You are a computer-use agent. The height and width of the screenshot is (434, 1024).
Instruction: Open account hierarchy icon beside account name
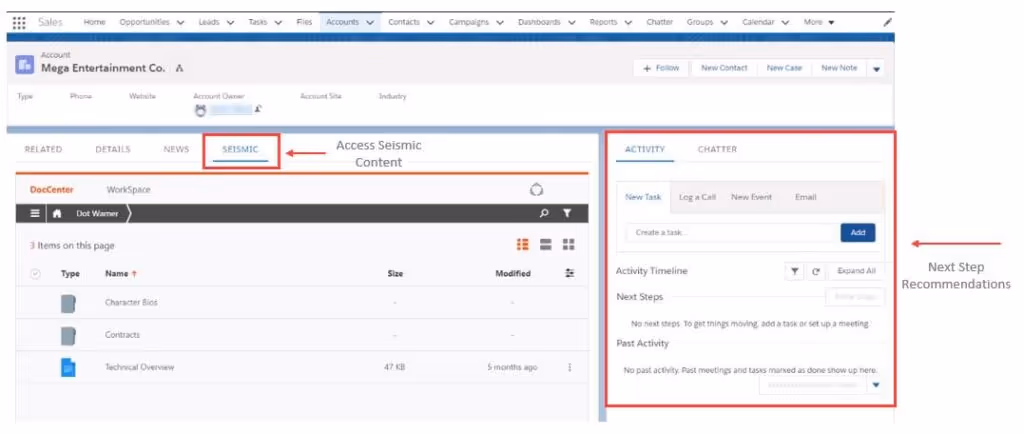click(180, 69)
